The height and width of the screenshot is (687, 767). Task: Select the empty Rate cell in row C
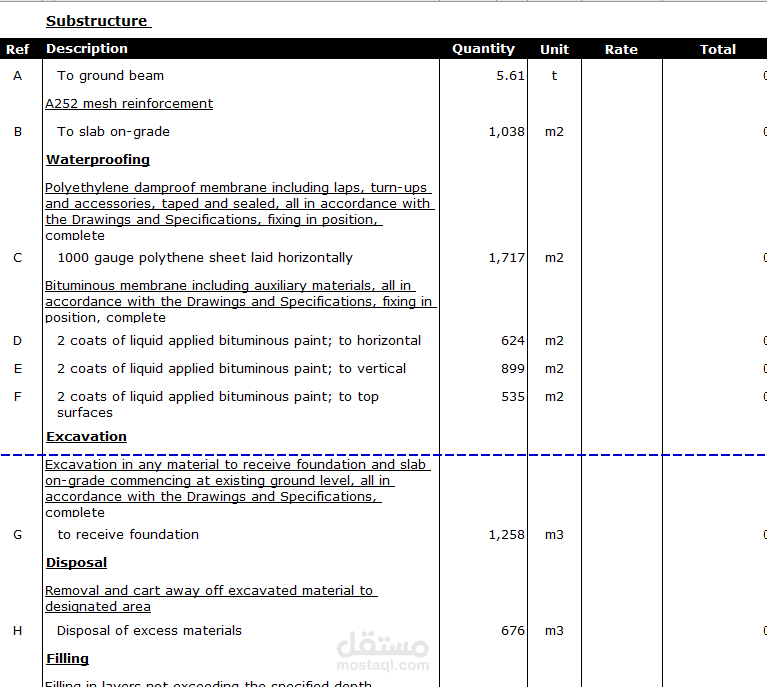[622, 257]
